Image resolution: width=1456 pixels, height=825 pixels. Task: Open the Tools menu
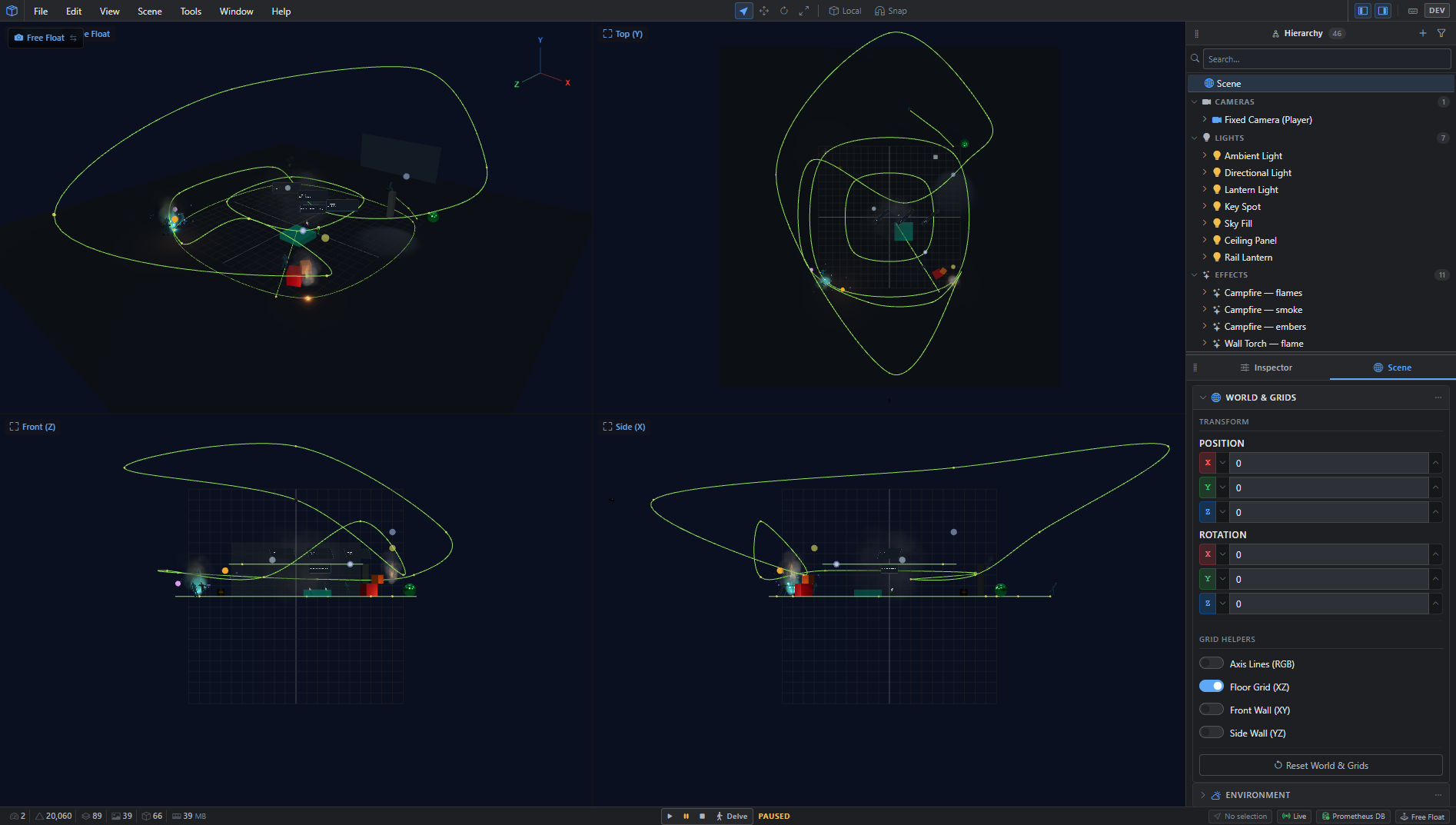pyautogui.click(x=191, y=11)
